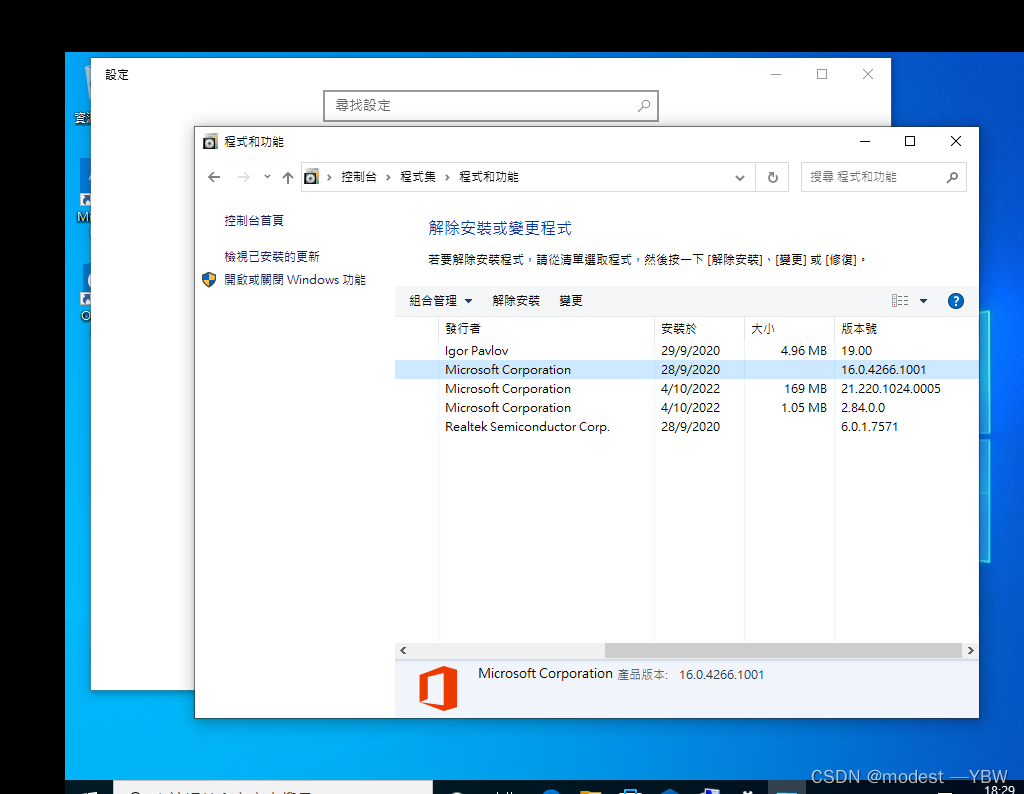Viewport: 1024px width, 794px height.
Task: Maximize the 設定 window
Action: tap(822, 74)
